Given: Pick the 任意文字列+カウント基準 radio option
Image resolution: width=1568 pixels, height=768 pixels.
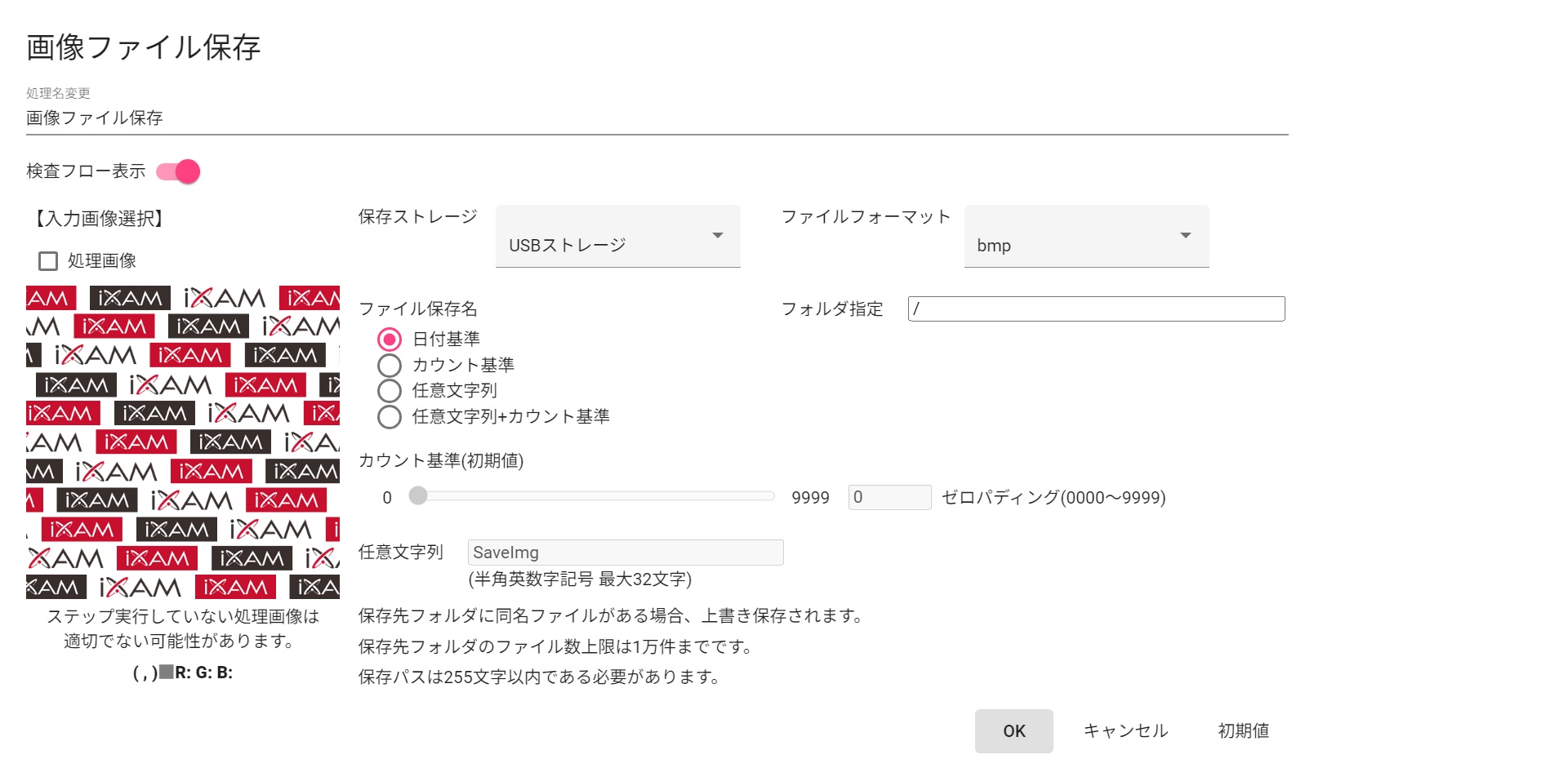Looking at the screenshot, I should tap(390, 417).
